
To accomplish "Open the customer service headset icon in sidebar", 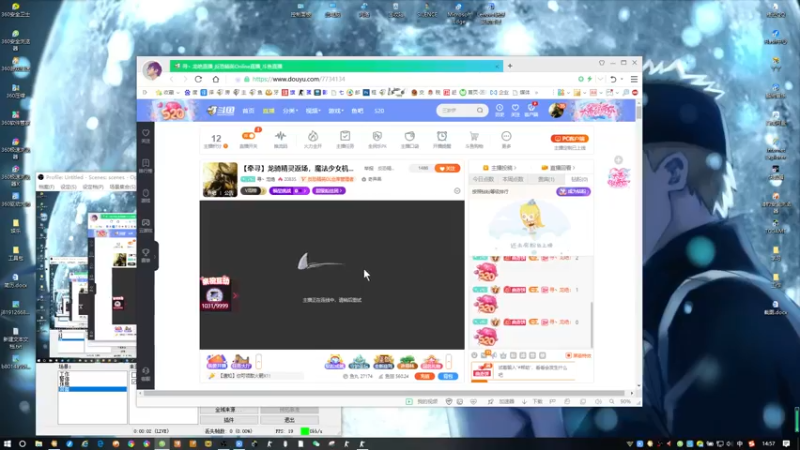I will pyautogui.click(x=145, y=373).
